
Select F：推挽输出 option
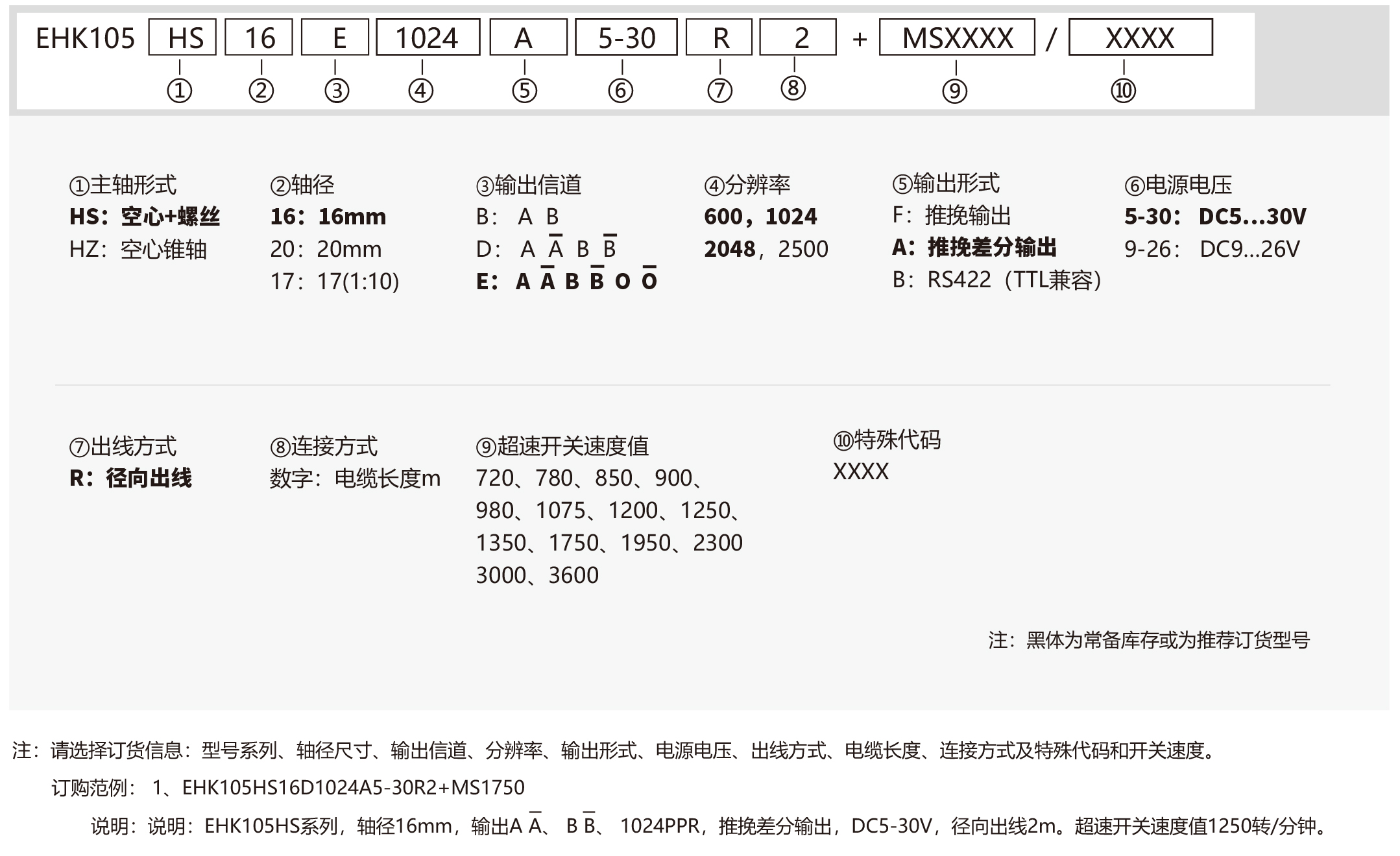pyautogui.click(x=952, y=215)
